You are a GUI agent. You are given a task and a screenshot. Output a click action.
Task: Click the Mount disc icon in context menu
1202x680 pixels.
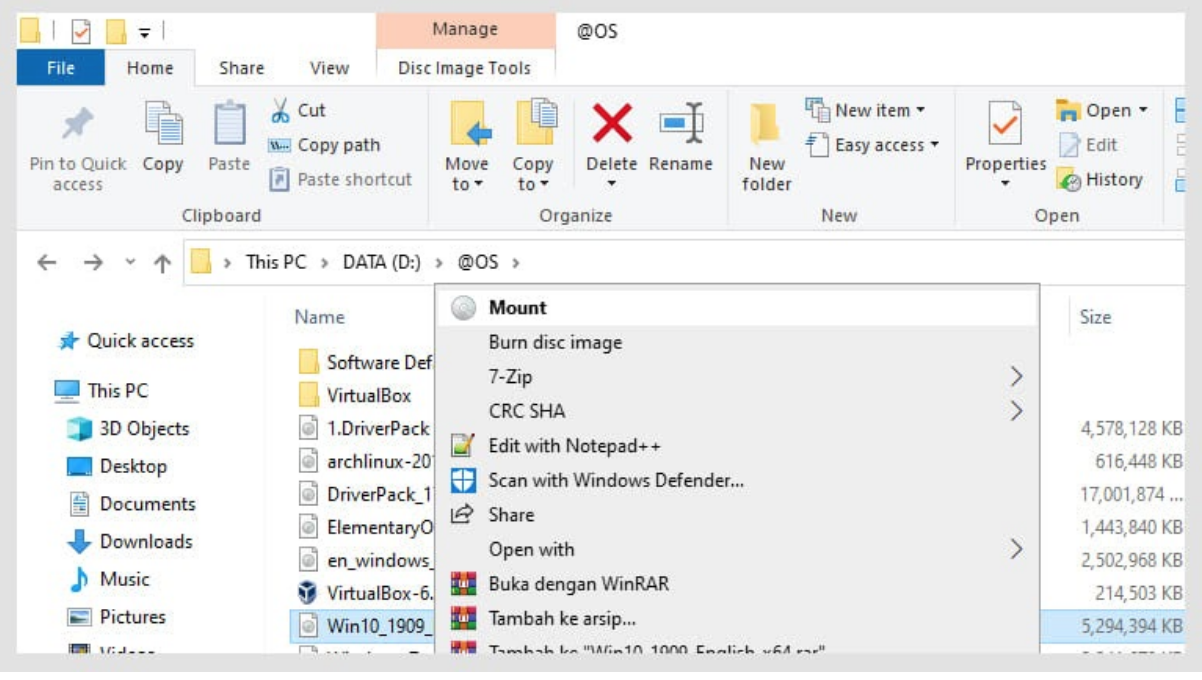(462, 308)
